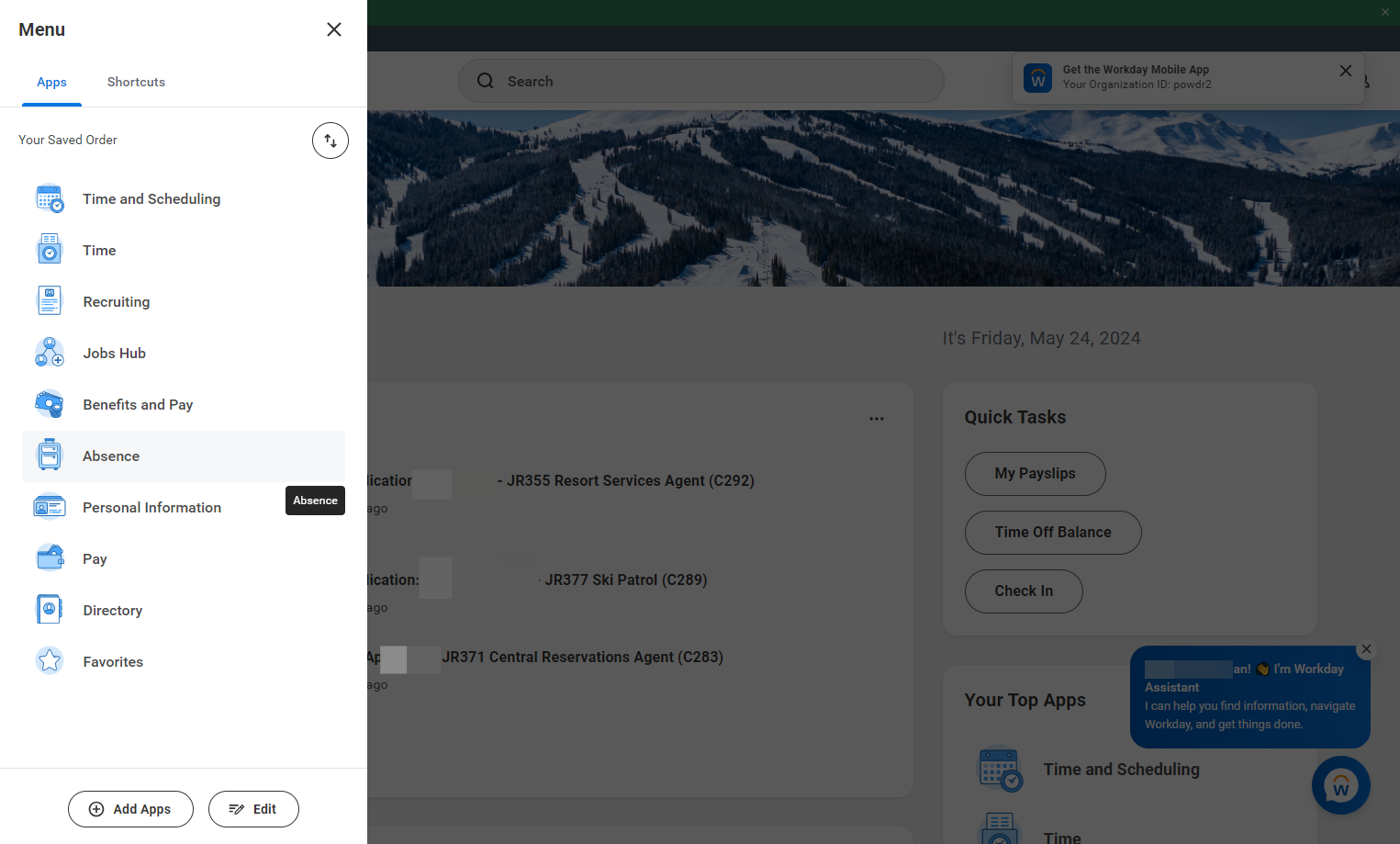Close the Workday Assistant chat bubble
Screen dimensions: 1400x844
point(1367,649)
